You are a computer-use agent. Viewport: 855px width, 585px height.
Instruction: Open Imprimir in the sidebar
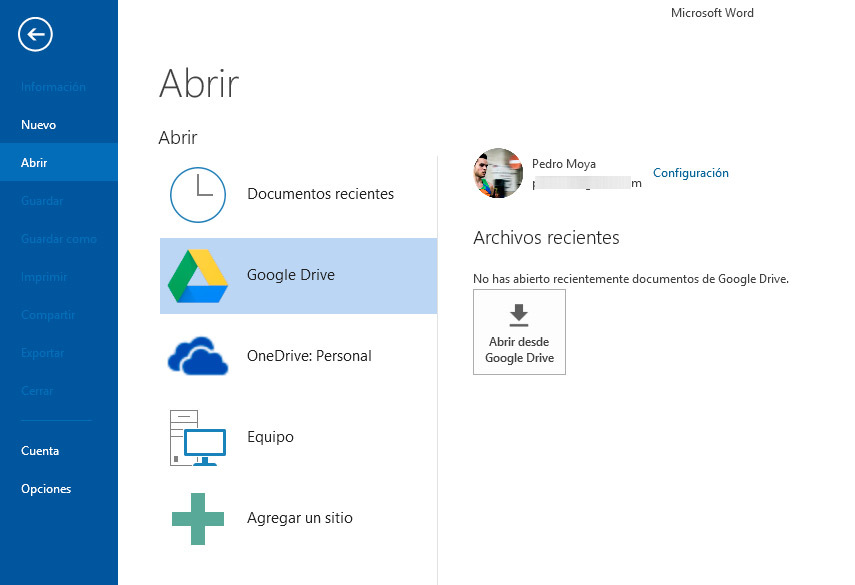pos(44,277)
